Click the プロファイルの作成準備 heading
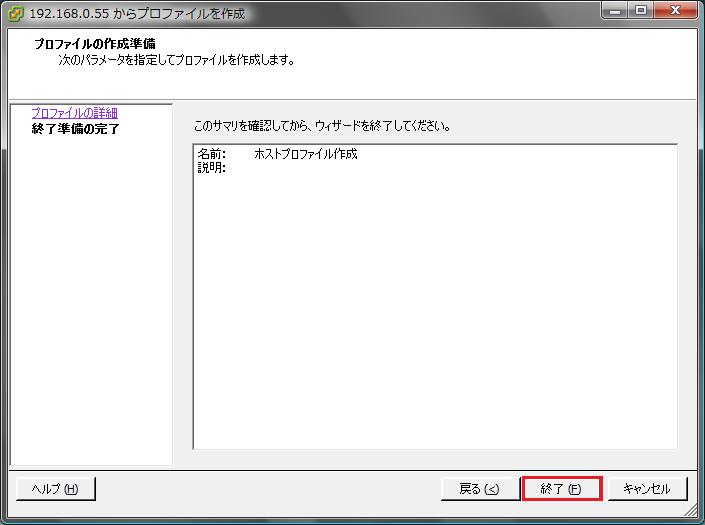 point(95,44)
